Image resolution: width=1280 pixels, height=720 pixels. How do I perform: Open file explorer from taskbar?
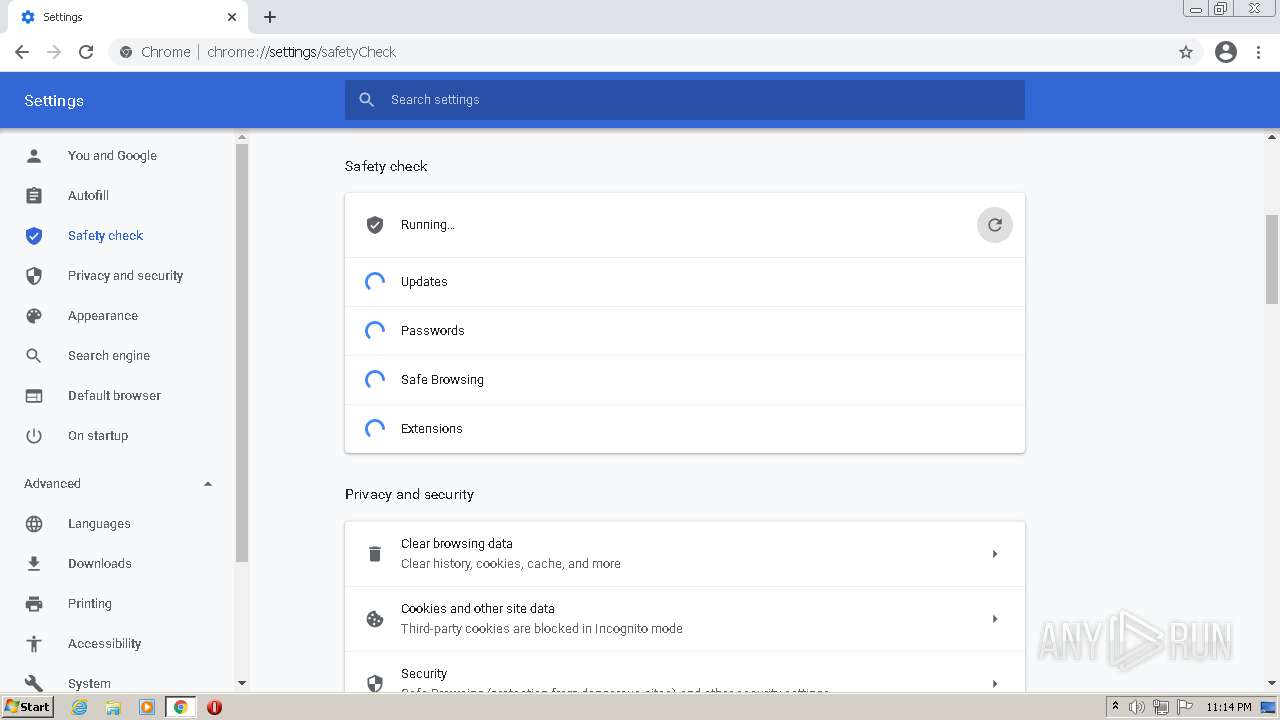113,707
